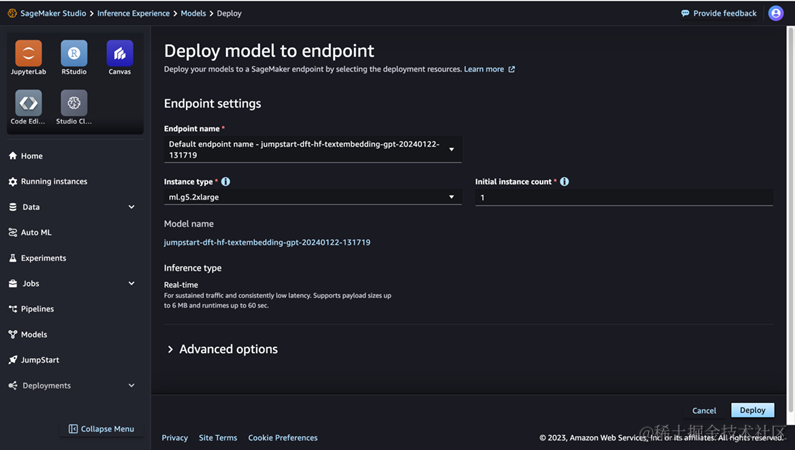Expand Jobs menu chevron

pos(131,283)
